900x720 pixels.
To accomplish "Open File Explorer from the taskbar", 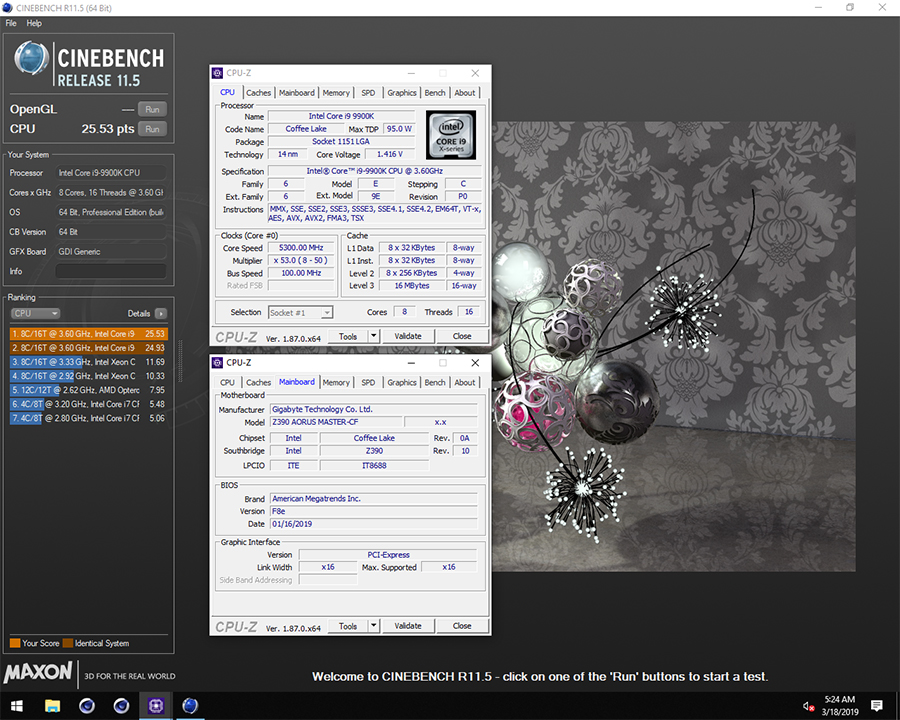I will (x=52, y=706).
